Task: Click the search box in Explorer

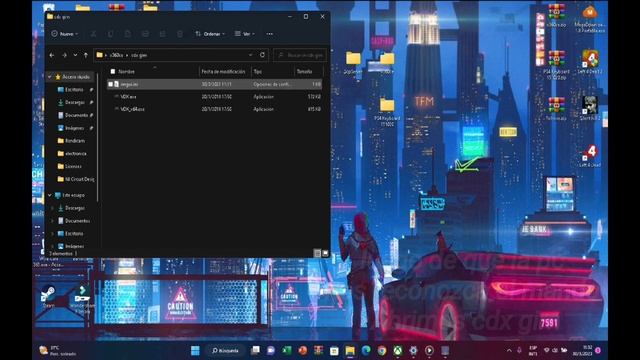Action: pos(300,55)
